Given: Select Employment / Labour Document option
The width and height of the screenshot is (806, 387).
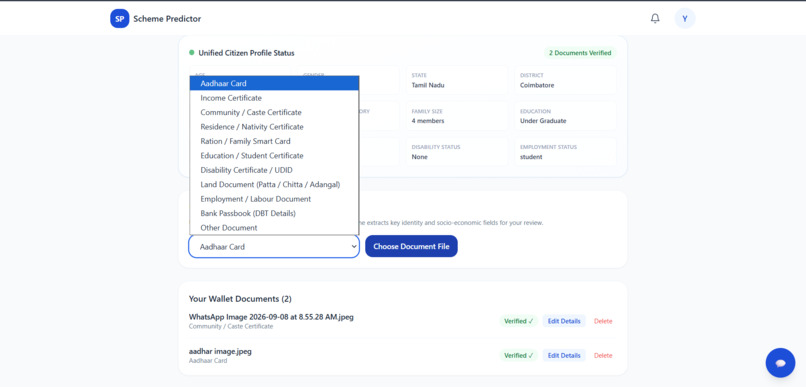Looking at the screenshot, I should pyautogui.click(x=274, y=198).
